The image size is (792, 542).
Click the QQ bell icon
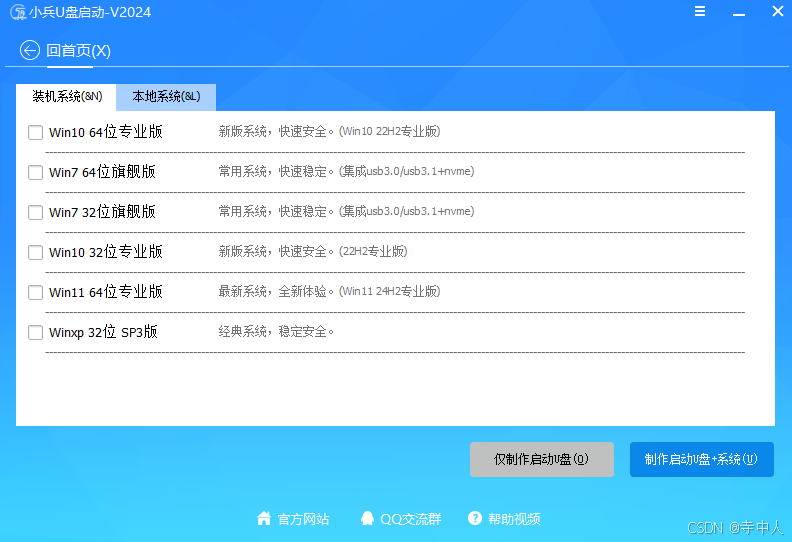(x=367, y=518)
